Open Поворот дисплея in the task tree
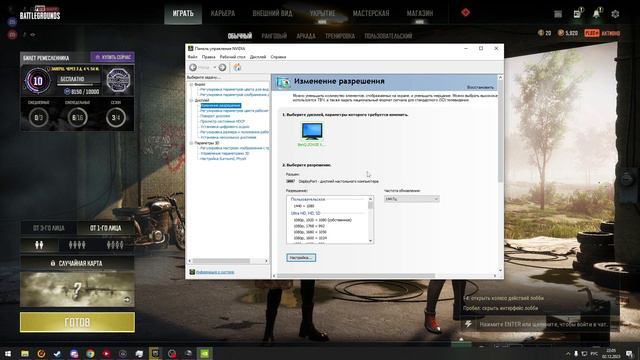 point(215,116)
